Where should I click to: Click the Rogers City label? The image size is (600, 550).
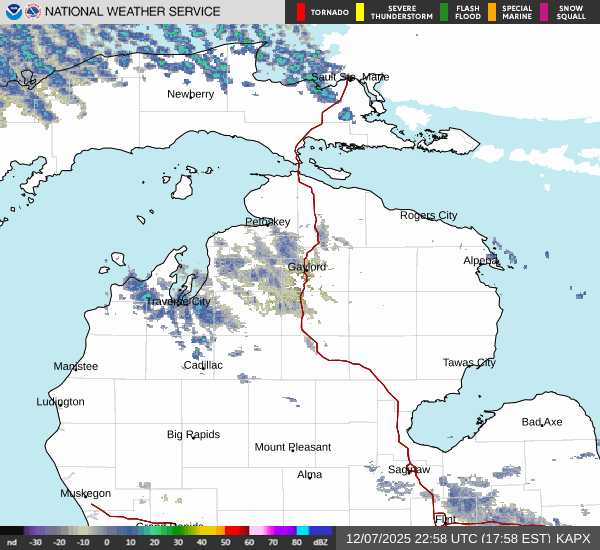(x=428, y=215)
